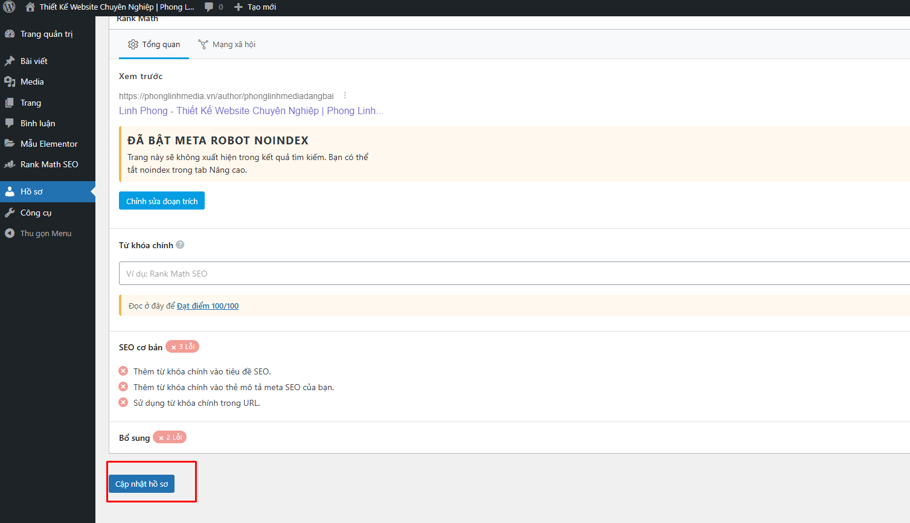Click the 2 Lỗi error badge
This screenshot has width=910, height=523.
click(x=169, y=437)
